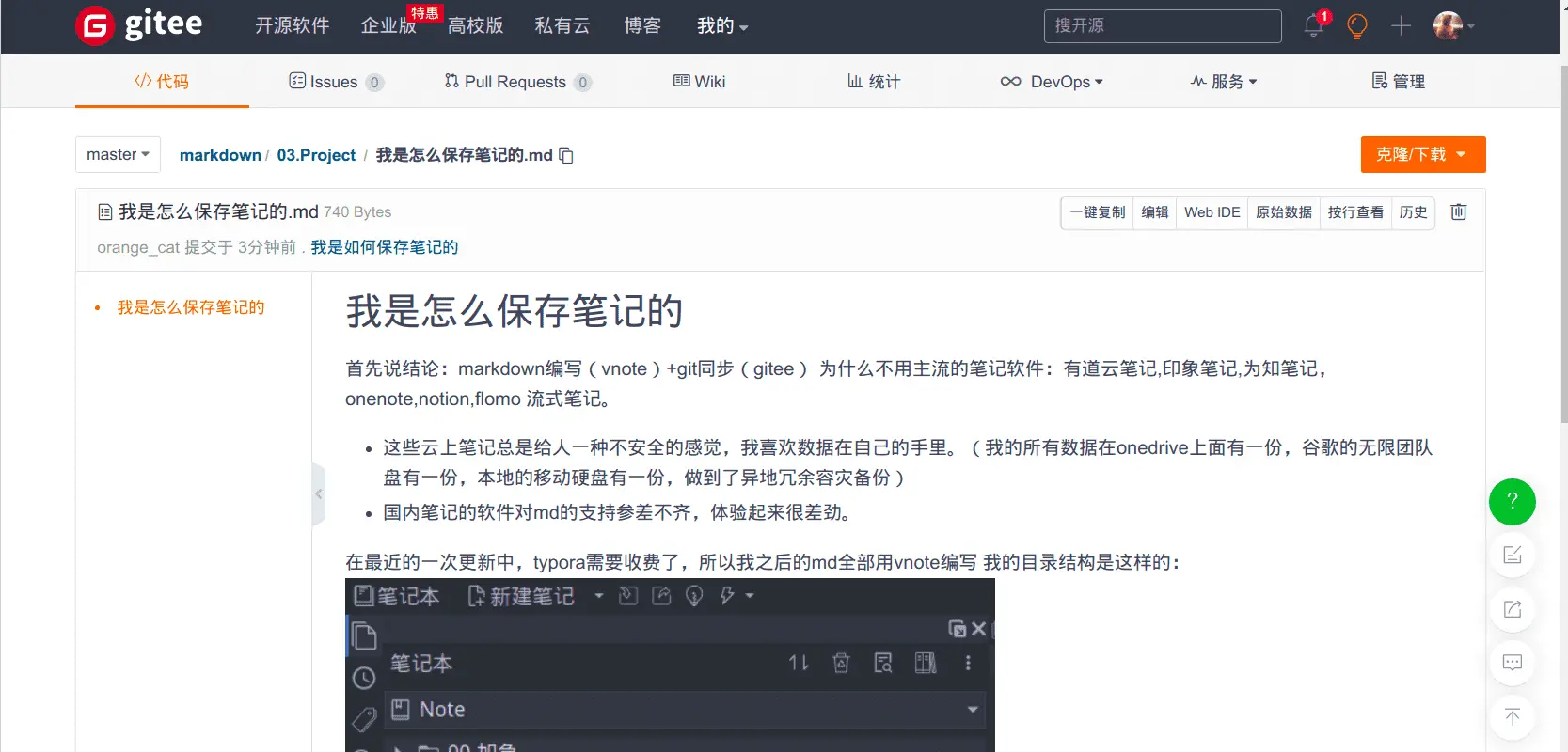1568x752 pixels.
Task: Focus the 搜开源 search box
Action: click(1163, 26)
